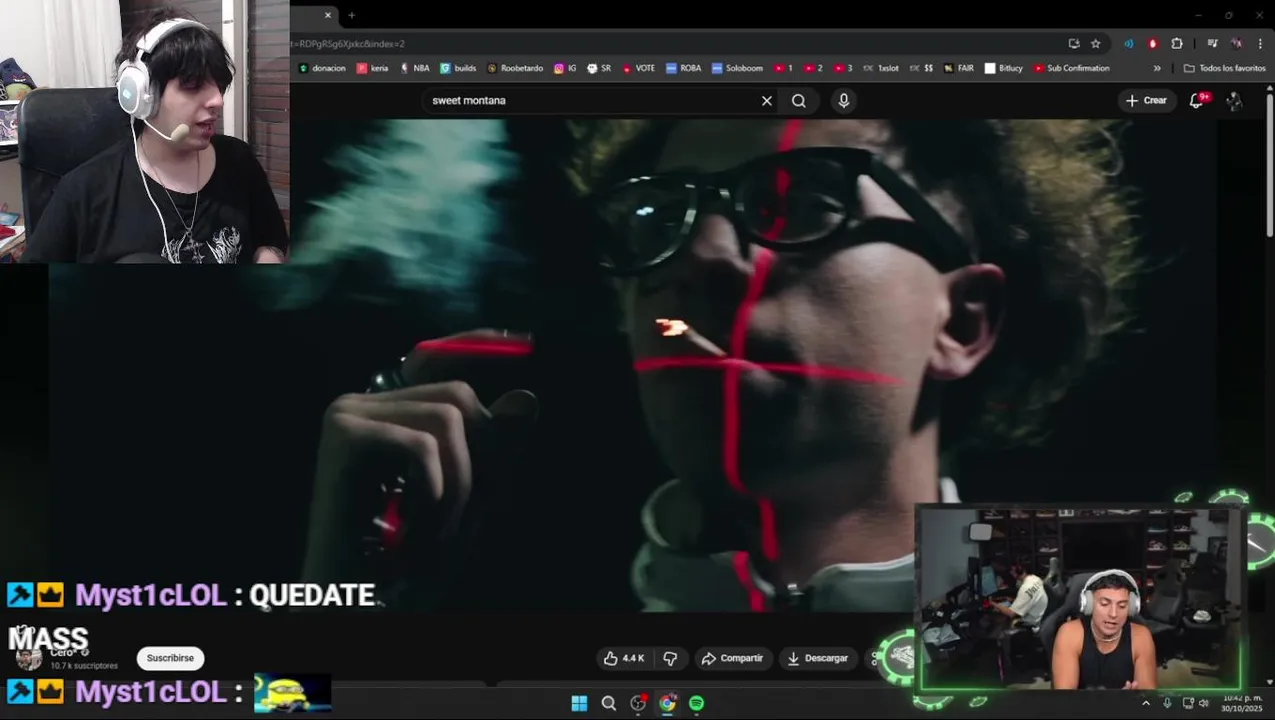Screen dimensions: 1275x720
Task: Open the YouTube bookmark labeled 1
Action: (783, 68)
